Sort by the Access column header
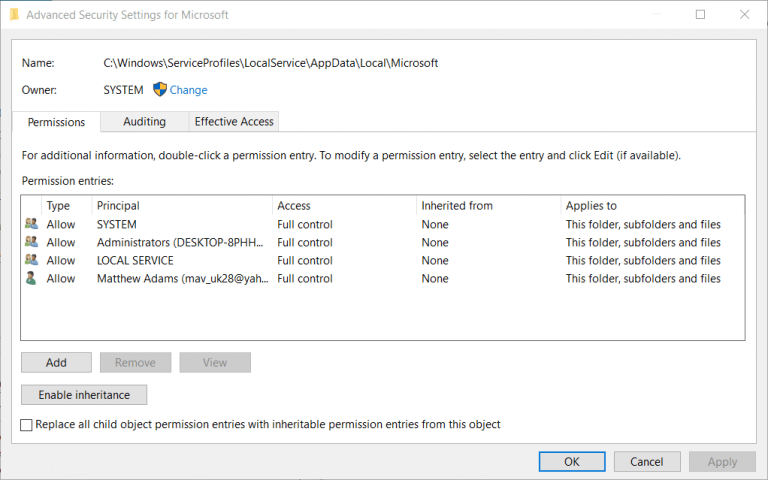This screenshot has width=768, height=480. tap(344, 206)
